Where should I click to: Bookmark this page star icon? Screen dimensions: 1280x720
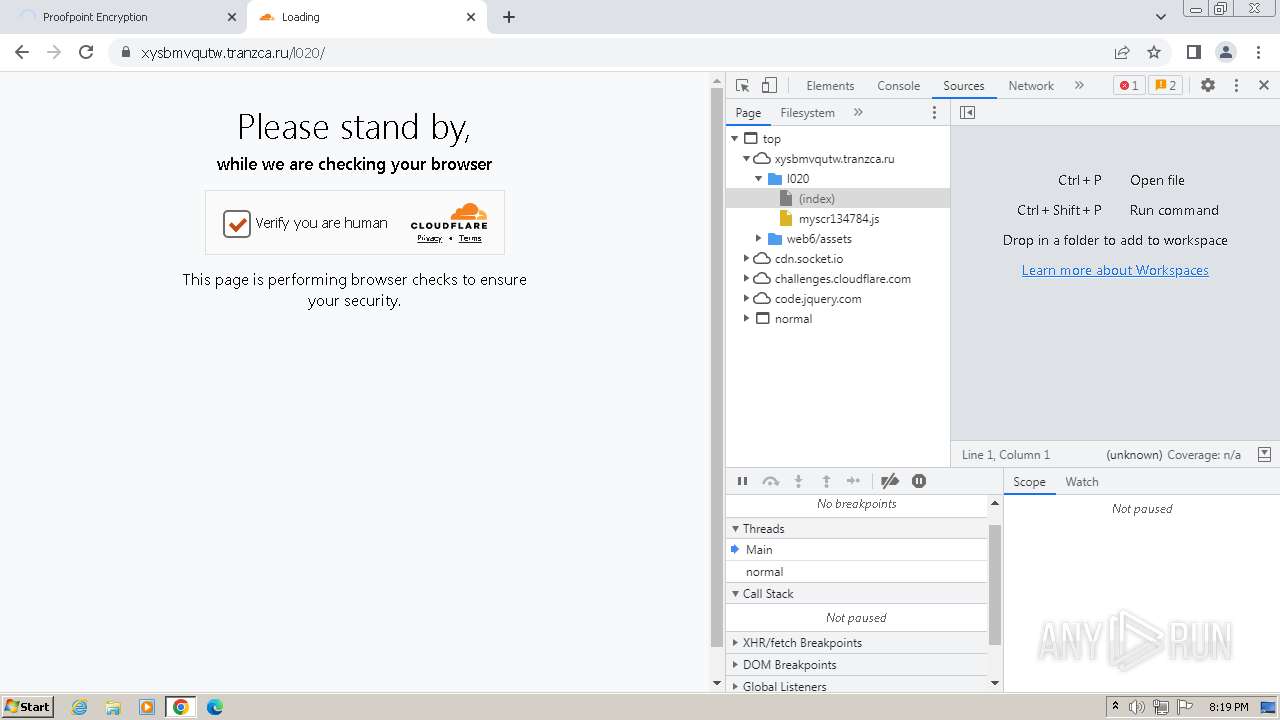[1154, 52]
